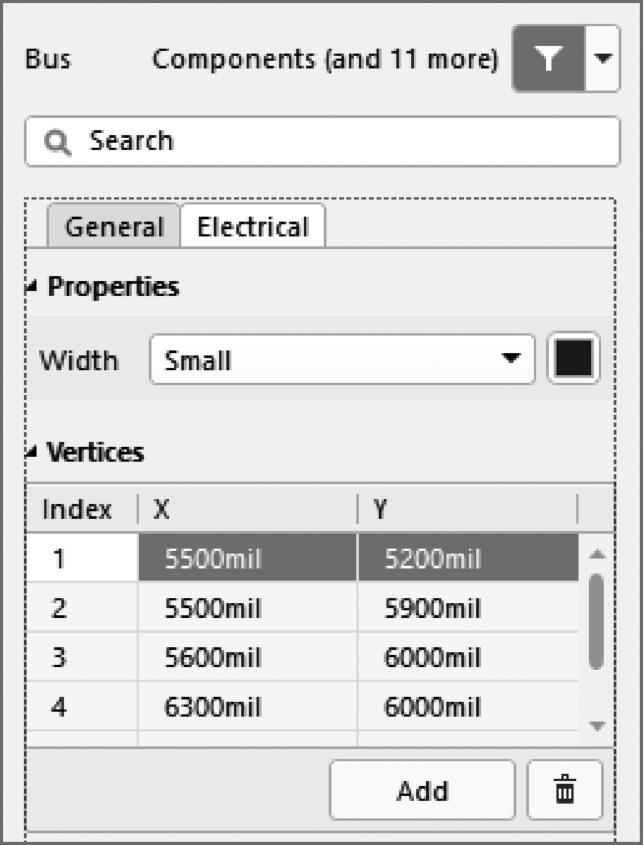Switch to the Electrical tab
This screenshot has width=644, height=846.
252,227
